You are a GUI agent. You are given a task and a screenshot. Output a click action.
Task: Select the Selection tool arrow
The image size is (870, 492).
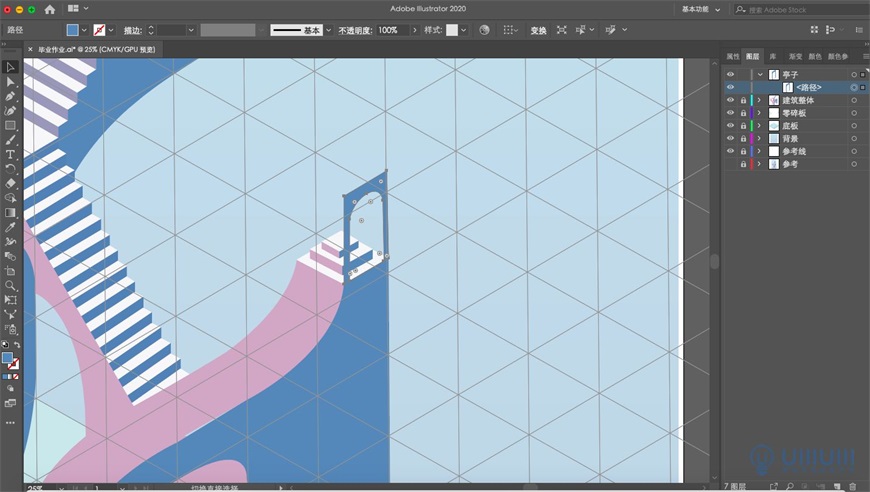click(x=10, y=67)
